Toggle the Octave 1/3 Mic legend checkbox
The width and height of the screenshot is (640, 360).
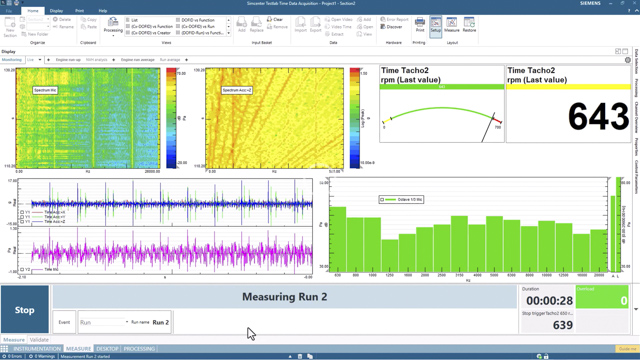(382, 200)
